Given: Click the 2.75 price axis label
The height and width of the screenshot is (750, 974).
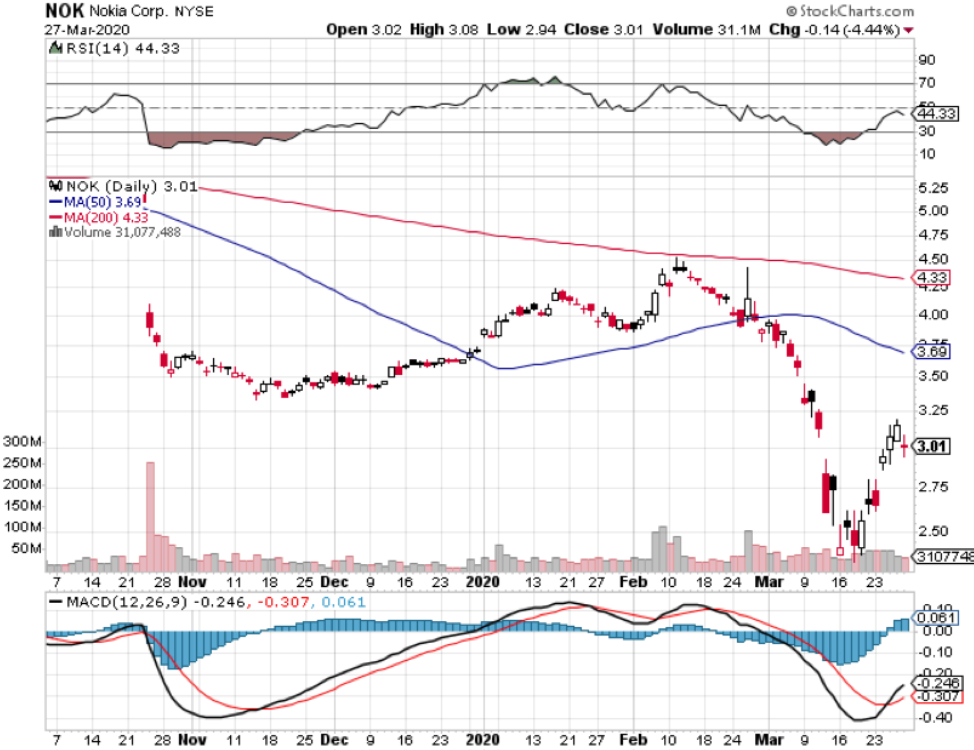Looking at the screenshot, I should click(933, 487).
